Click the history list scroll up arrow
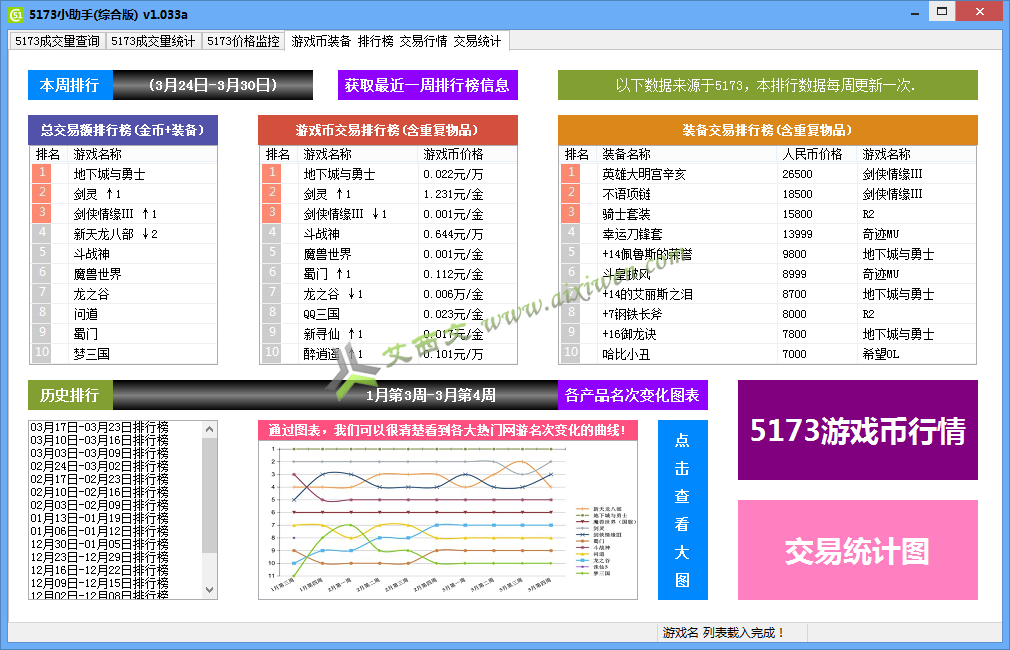The image size is (1010, 650). (209, 429)
